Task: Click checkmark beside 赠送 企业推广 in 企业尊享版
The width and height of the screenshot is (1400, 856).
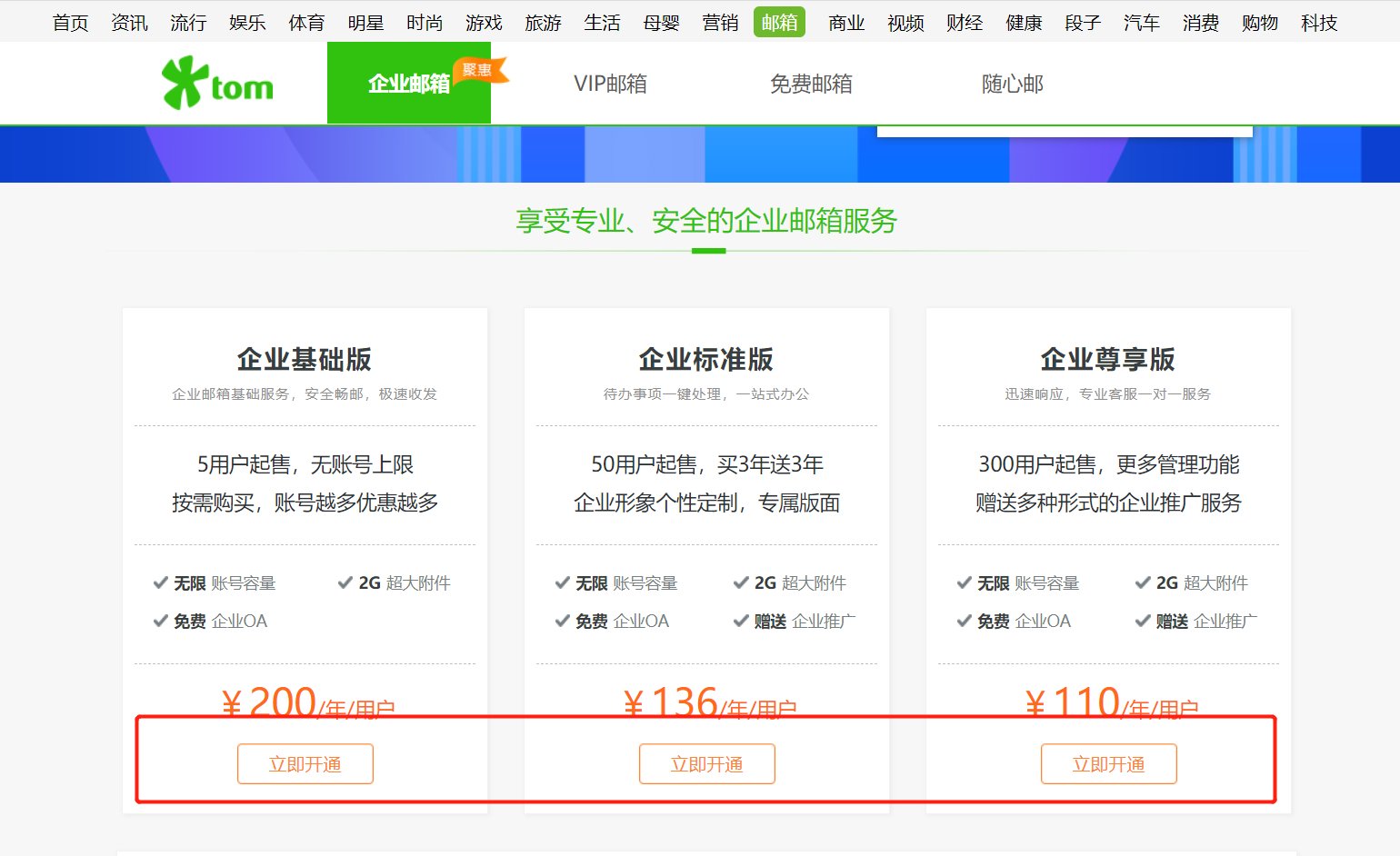Action: pos(1143,621)
